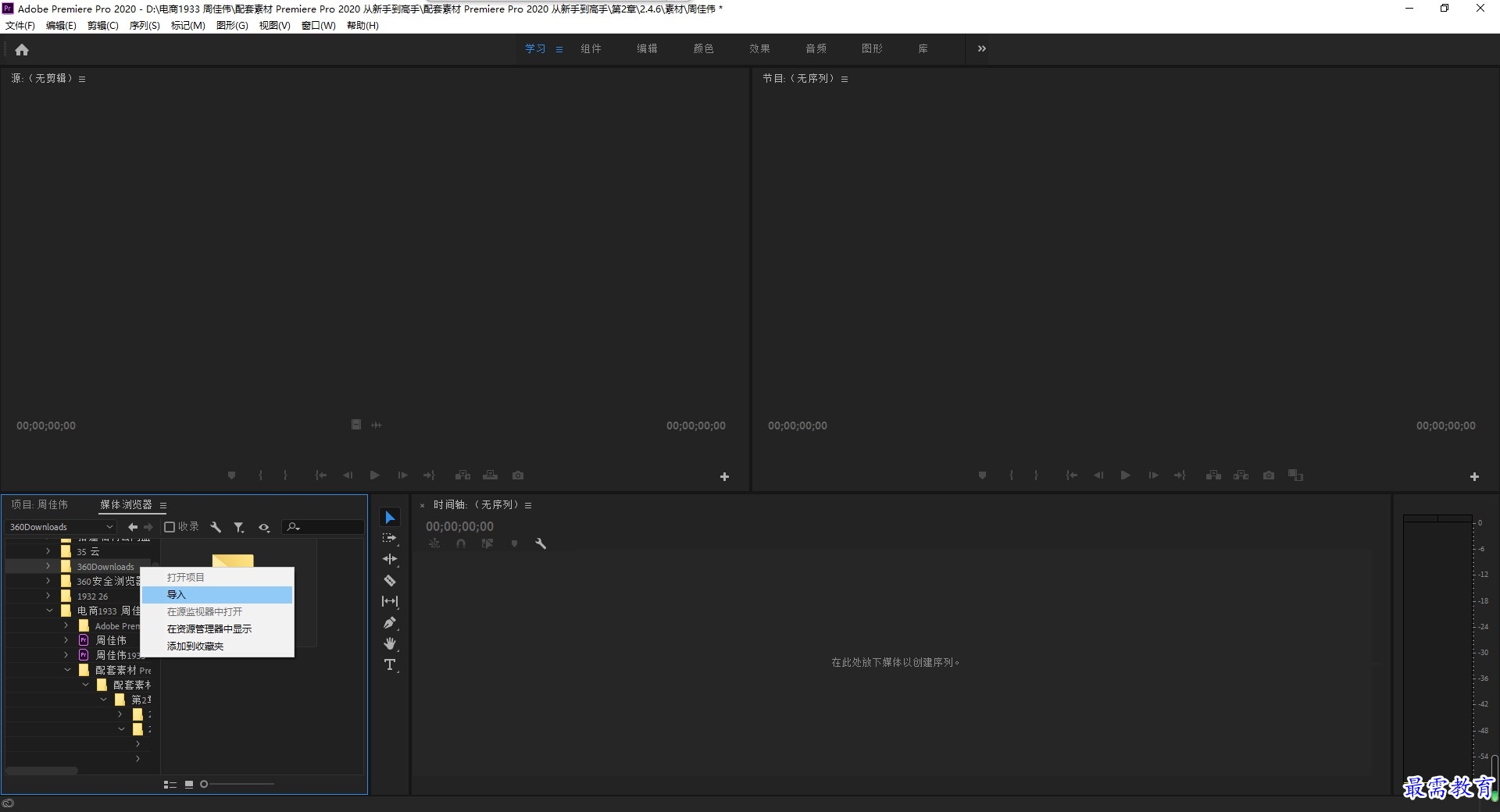
Task: Select the Razor tool
Action: click(x=390, y=580)
